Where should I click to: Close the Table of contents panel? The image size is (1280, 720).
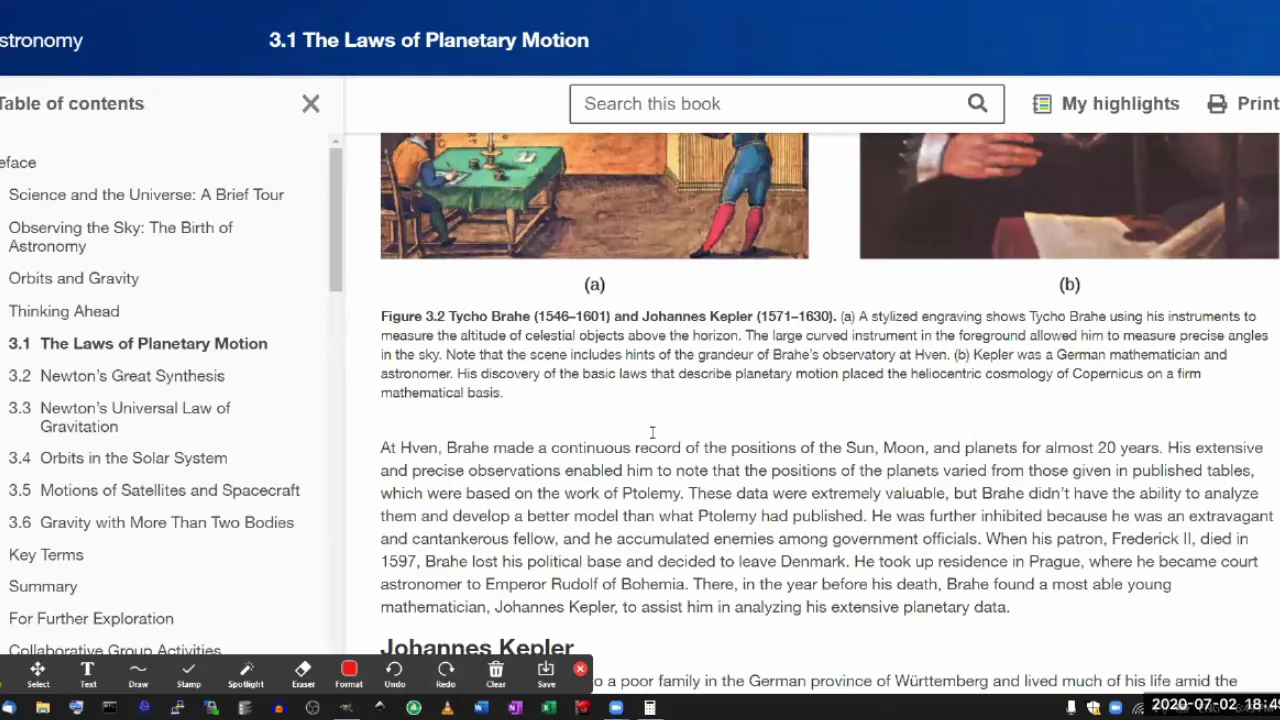(x=311, y=104)
